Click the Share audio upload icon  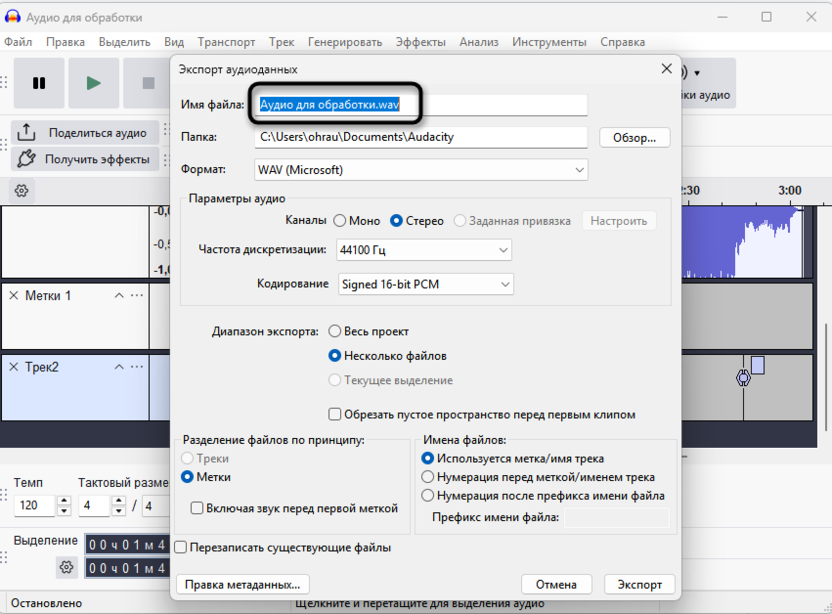[x=26, y=133]
